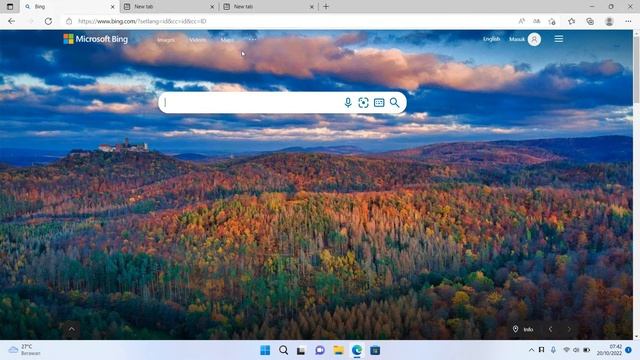Switch to the second New tab
The width and height of the screenshot is (640, 360).
click(x=269, y=7)
